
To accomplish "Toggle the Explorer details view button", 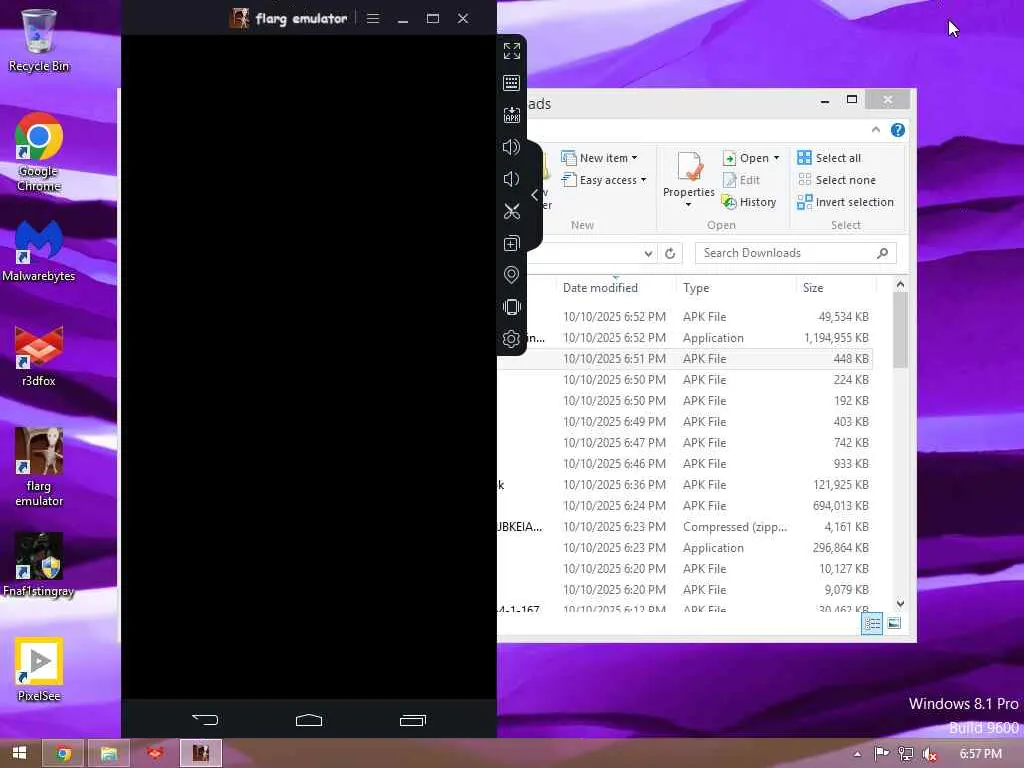I will (872, 624).
